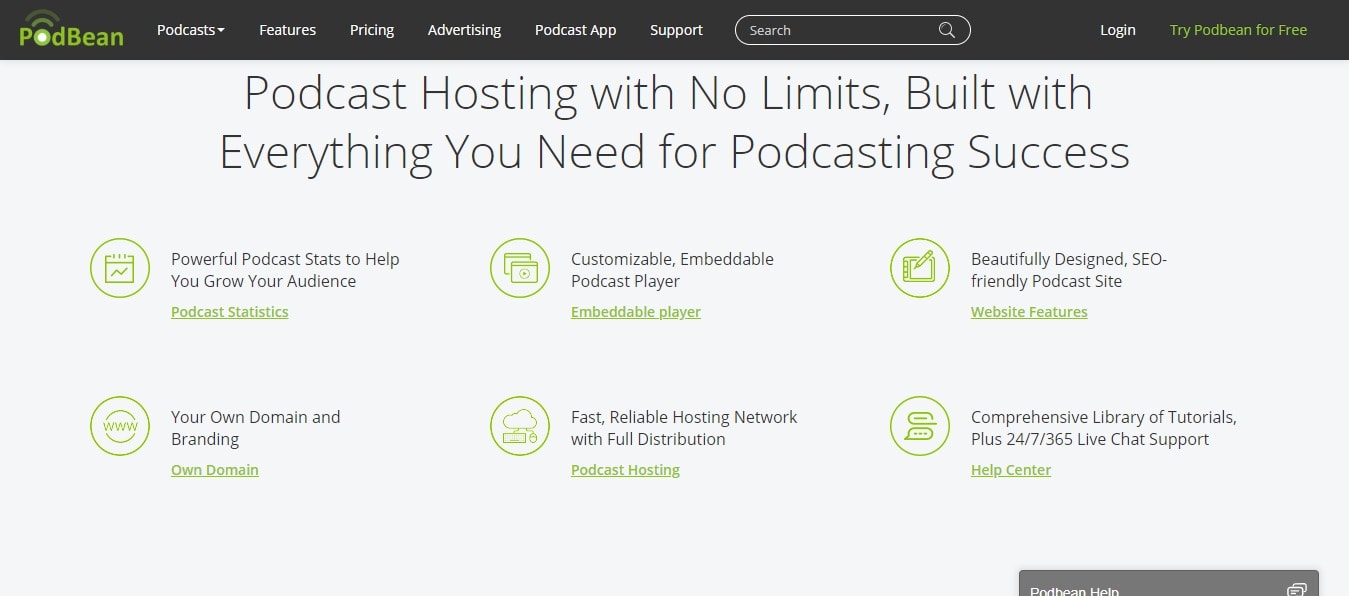This screenshot has width=1349, height=596.
Task: Click the live chat support icon
Action: click(920, 426)
